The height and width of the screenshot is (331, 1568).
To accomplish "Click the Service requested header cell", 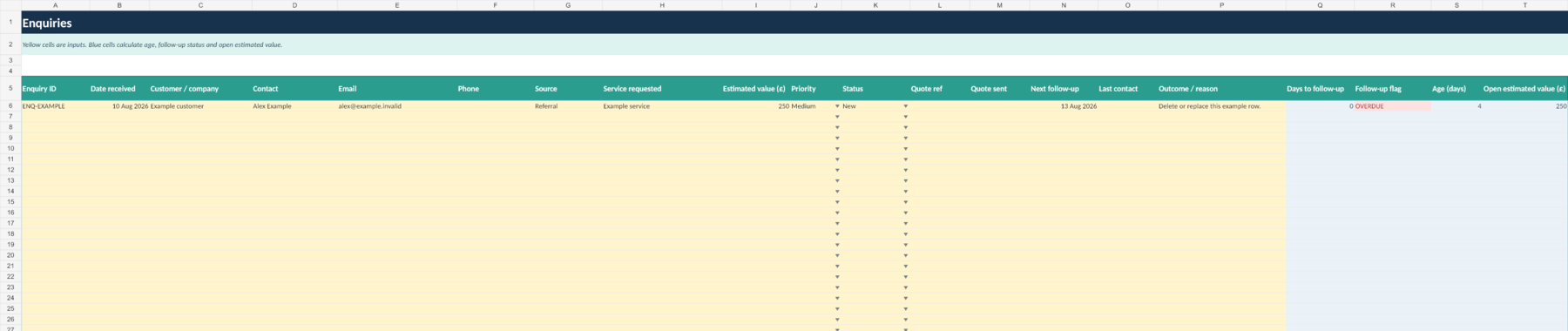I will 661,88.
